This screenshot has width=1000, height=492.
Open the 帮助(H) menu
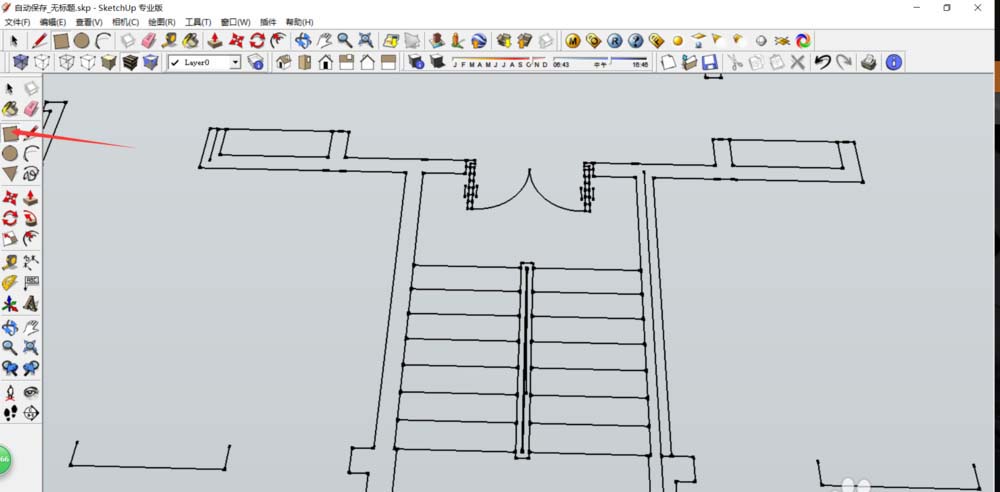(x=299, y=22)
